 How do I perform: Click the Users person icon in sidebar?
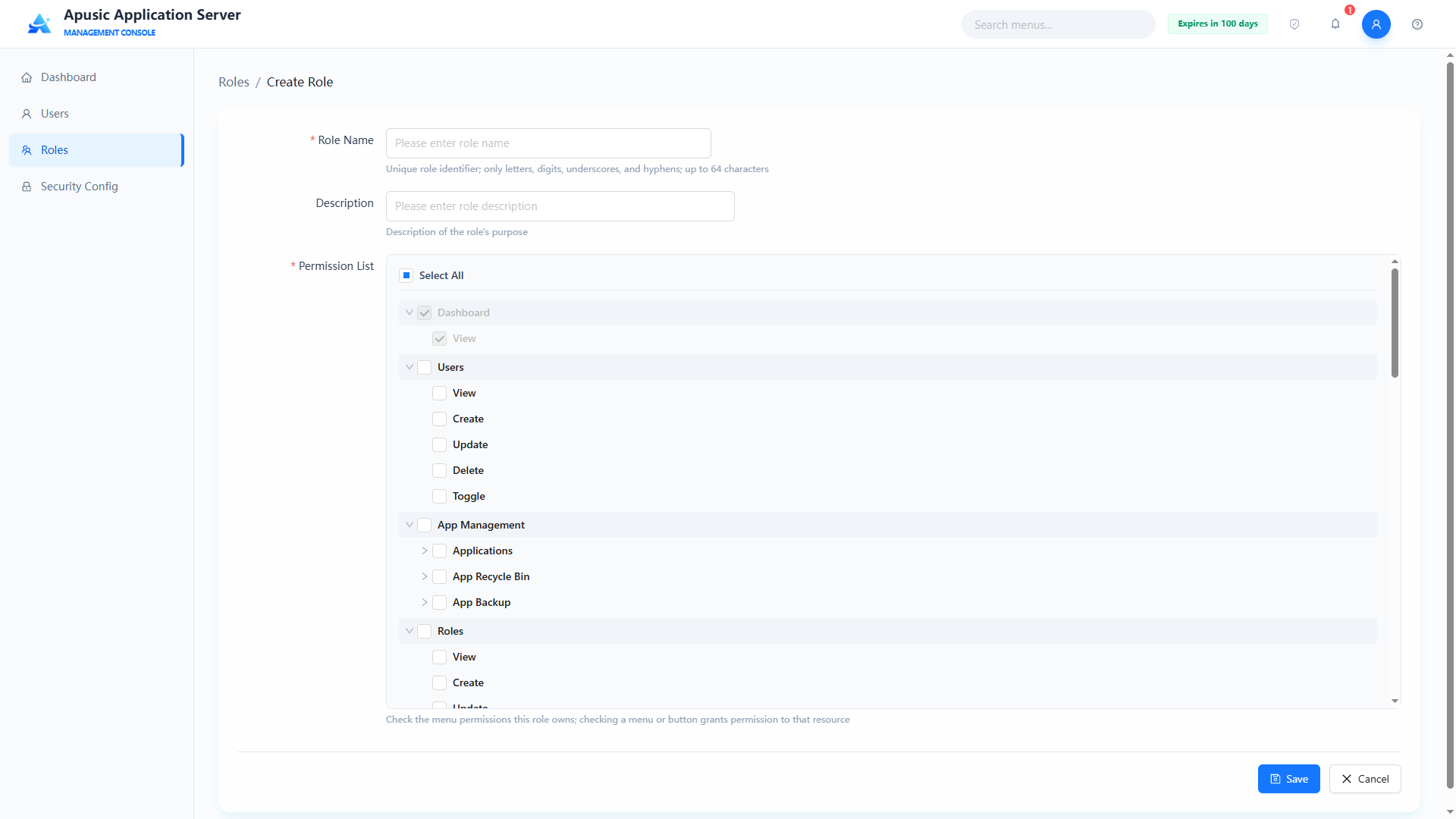pyautogui.click(x=27, y=114)
